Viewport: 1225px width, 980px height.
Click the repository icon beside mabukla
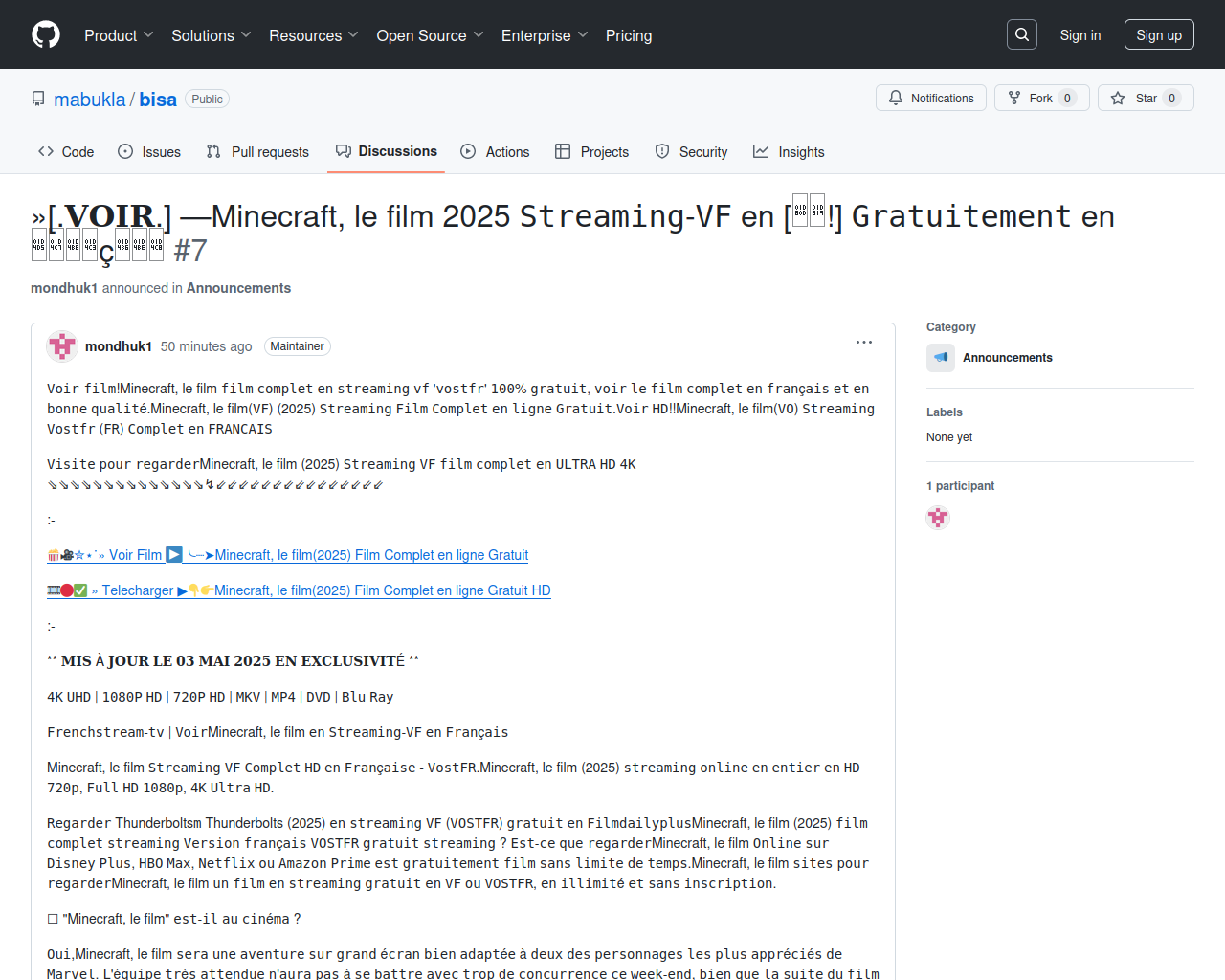[38, 100]
